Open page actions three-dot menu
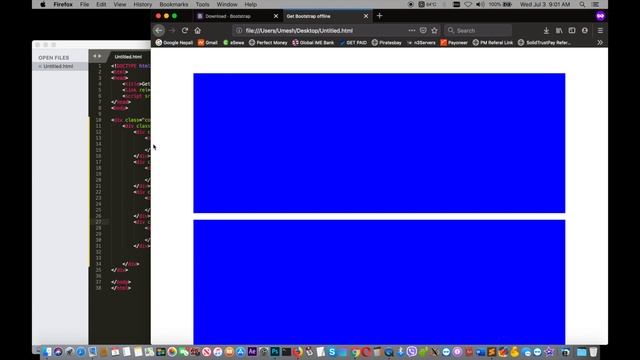 pos(411,31)
